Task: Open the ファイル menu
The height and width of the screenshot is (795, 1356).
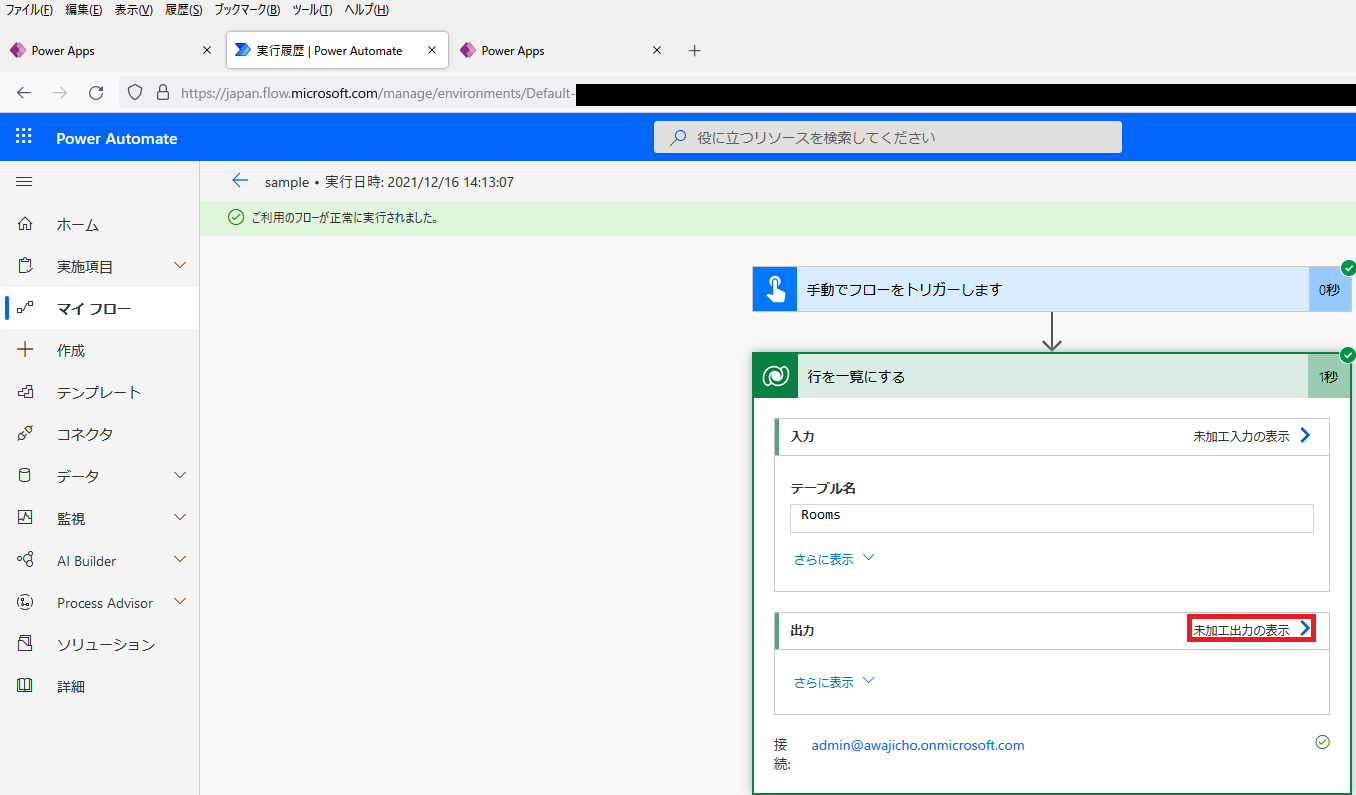Action: pos(29,10)
